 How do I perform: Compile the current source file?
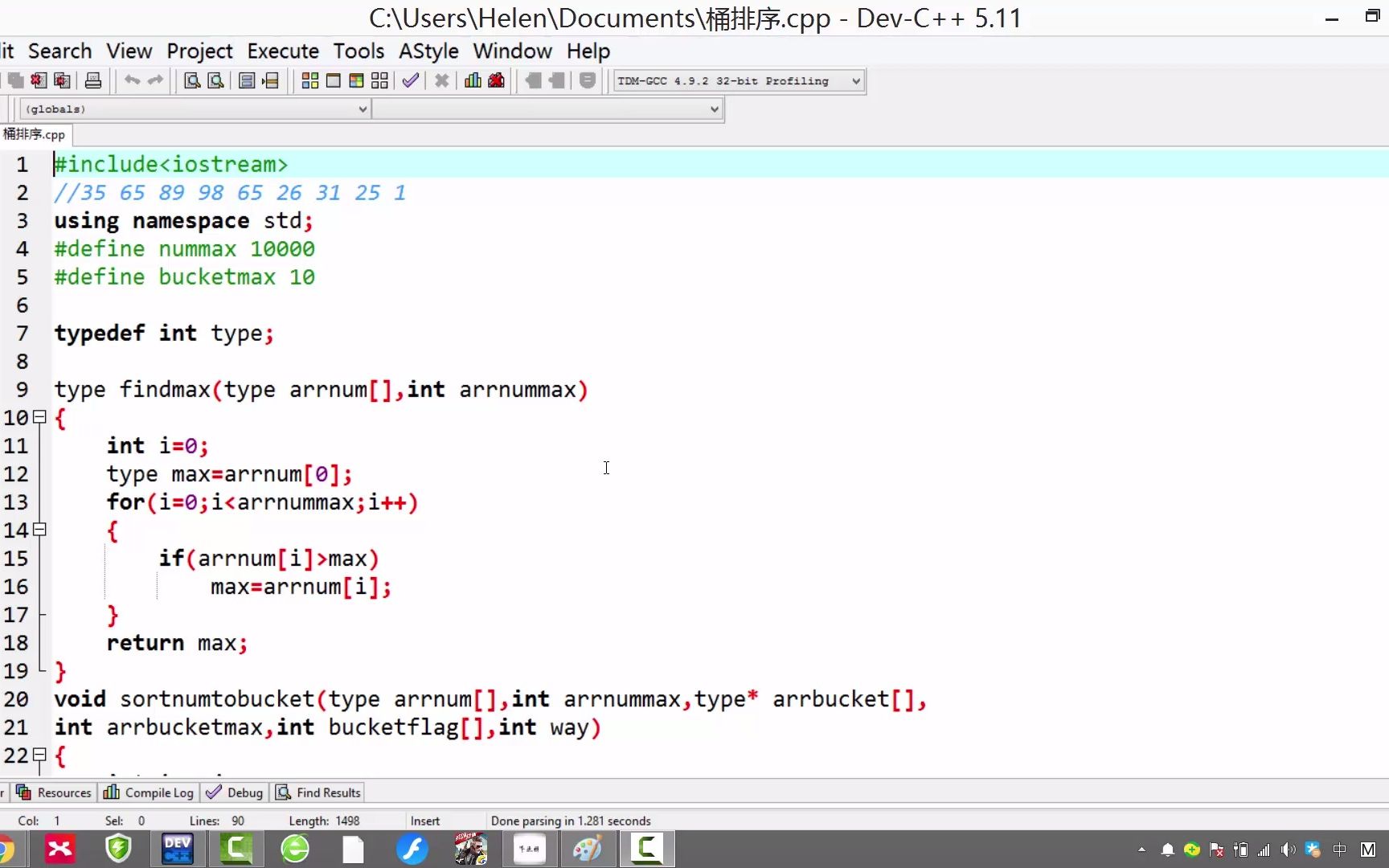click(309, 80)
